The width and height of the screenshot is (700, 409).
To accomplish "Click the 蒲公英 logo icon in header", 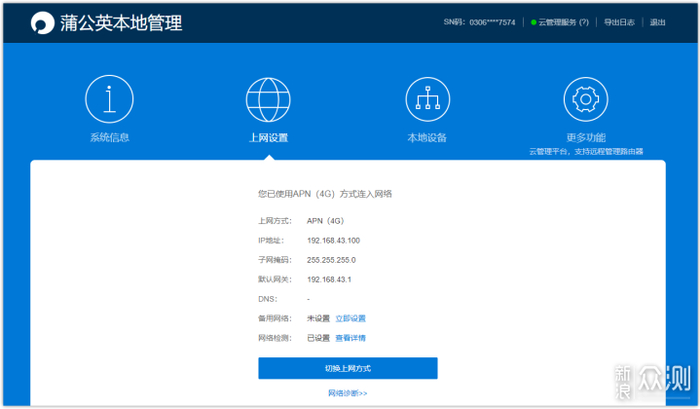I will coord(42,22).
